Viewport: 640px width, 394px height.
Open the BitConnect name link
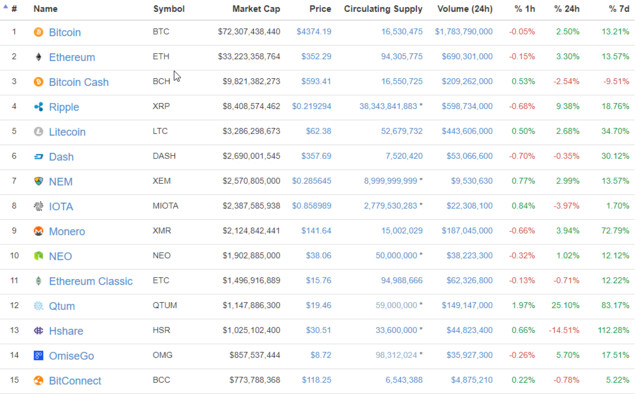[75, 381]
